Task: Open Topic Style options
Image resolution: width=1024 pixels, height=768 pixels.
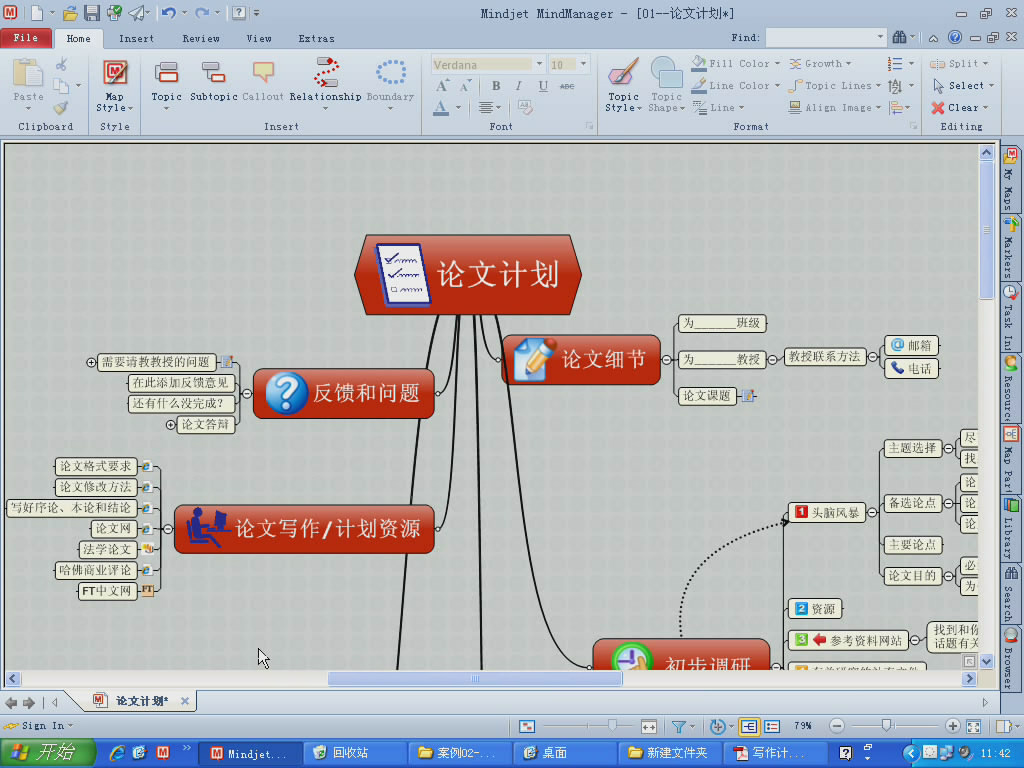Action: coord(623,86)
